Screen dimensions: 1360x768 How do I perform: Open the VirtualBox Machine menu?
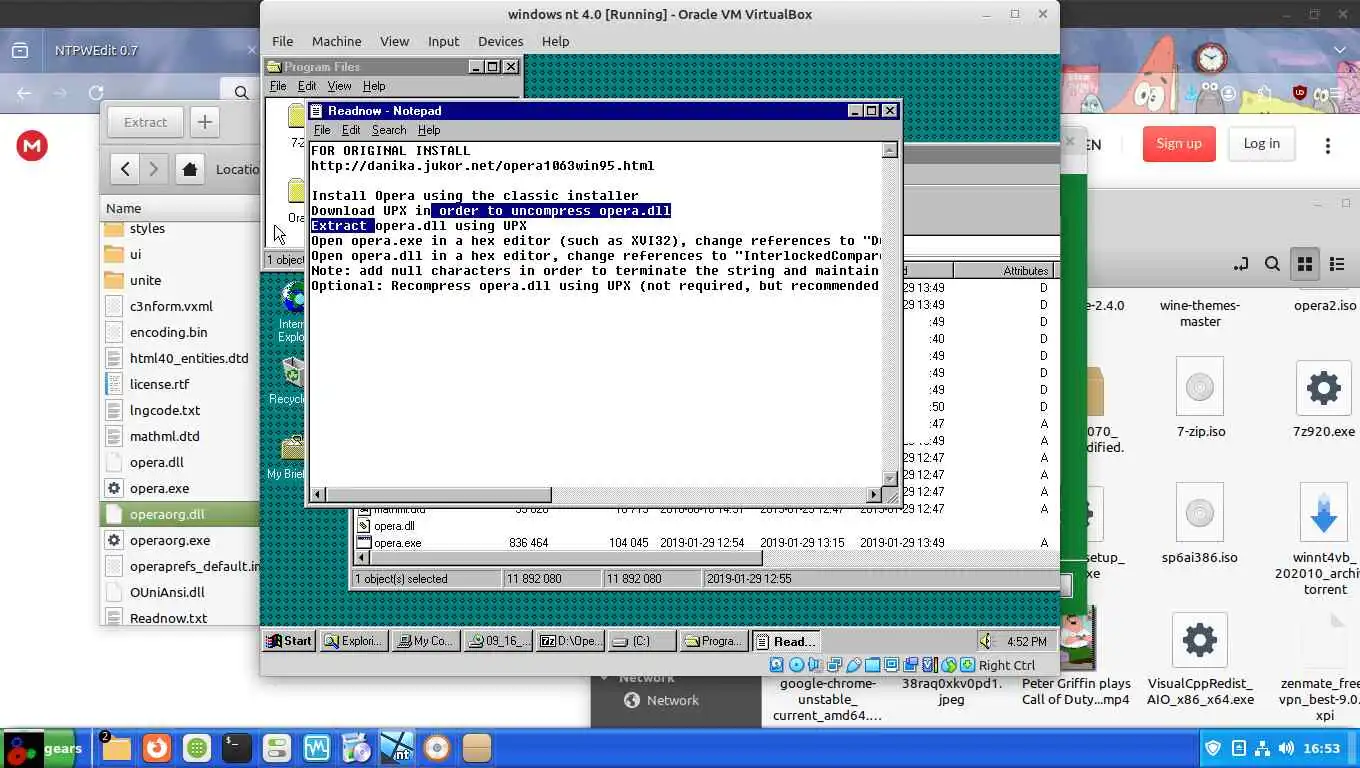(336, 41)
